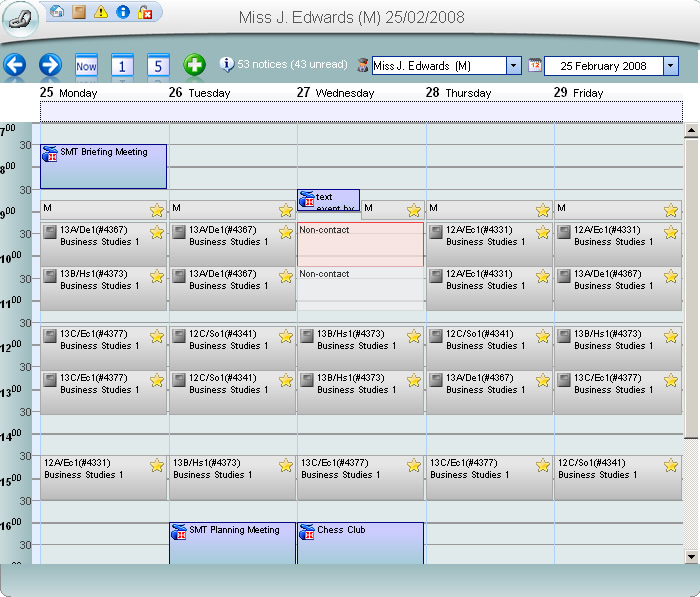
Task: Toggle star on Monday 13A/De1 lesson
Action: tap(157, 233)
